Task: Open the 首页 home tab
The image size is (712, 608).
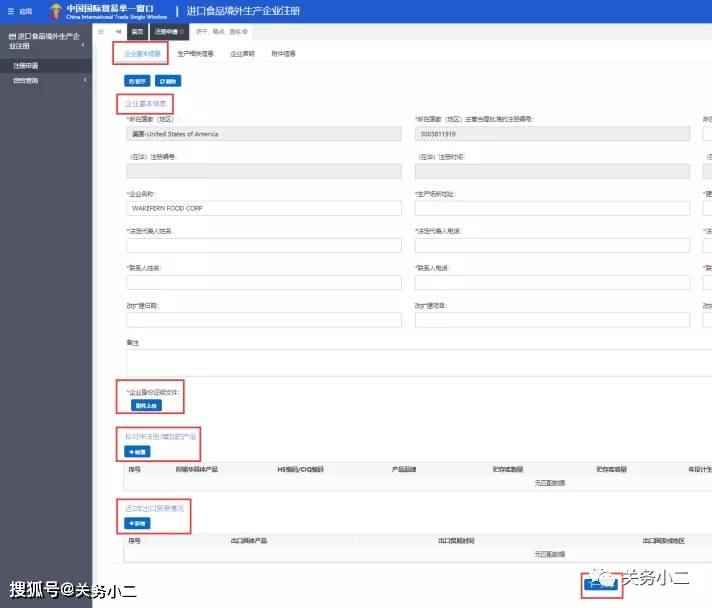Action: click(137, 32)
